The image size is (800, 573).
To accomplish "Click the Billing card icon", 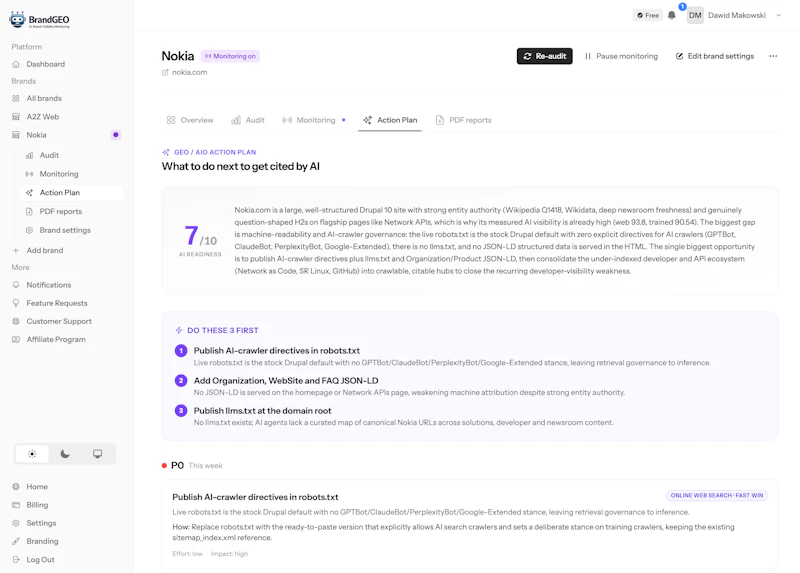I will click(x=16, y=505).
